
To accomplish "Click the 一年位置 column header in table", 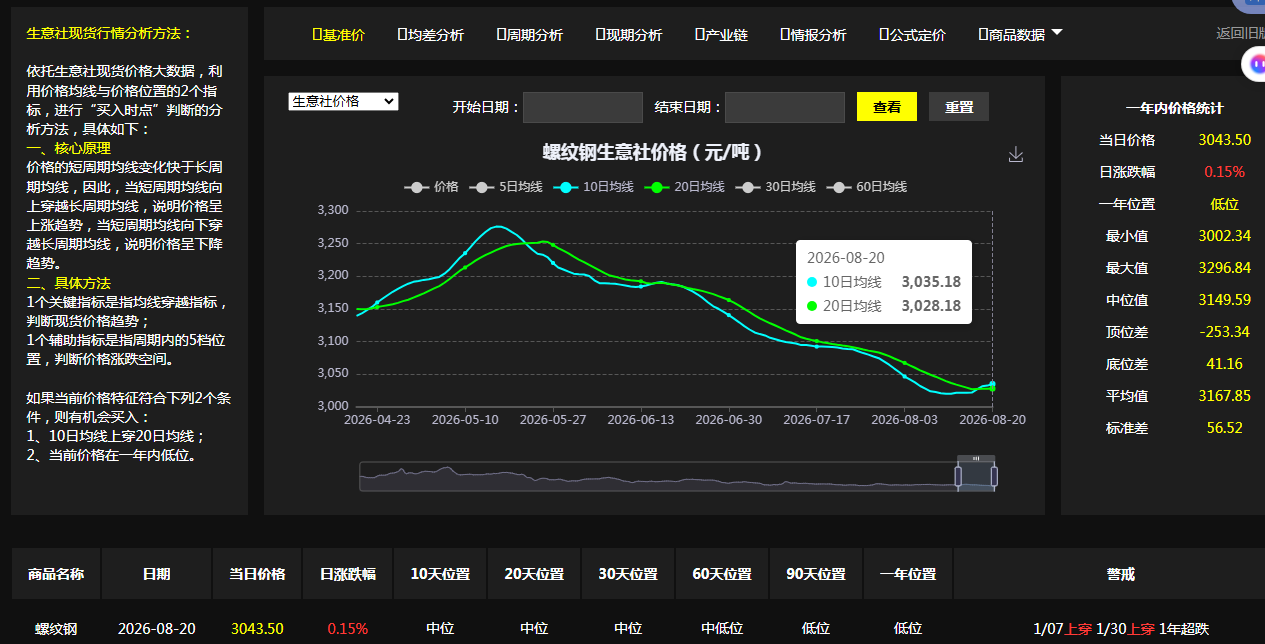I will click(908, 574).
